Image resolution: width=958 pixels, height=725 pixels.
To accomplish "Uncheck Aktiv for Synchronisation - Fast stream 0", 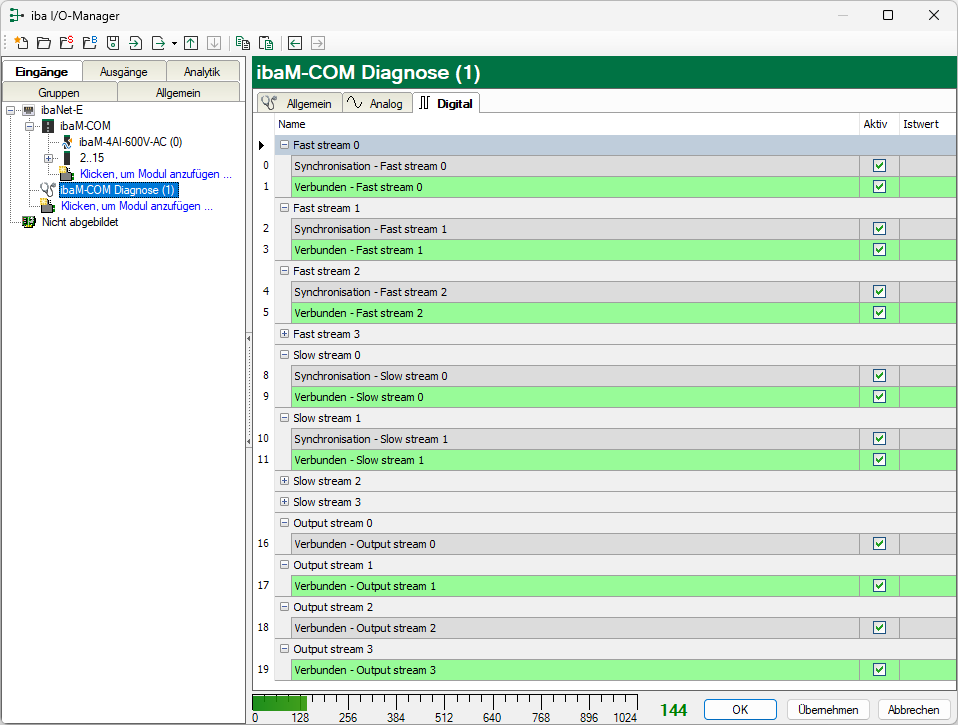I will [879, 166].
